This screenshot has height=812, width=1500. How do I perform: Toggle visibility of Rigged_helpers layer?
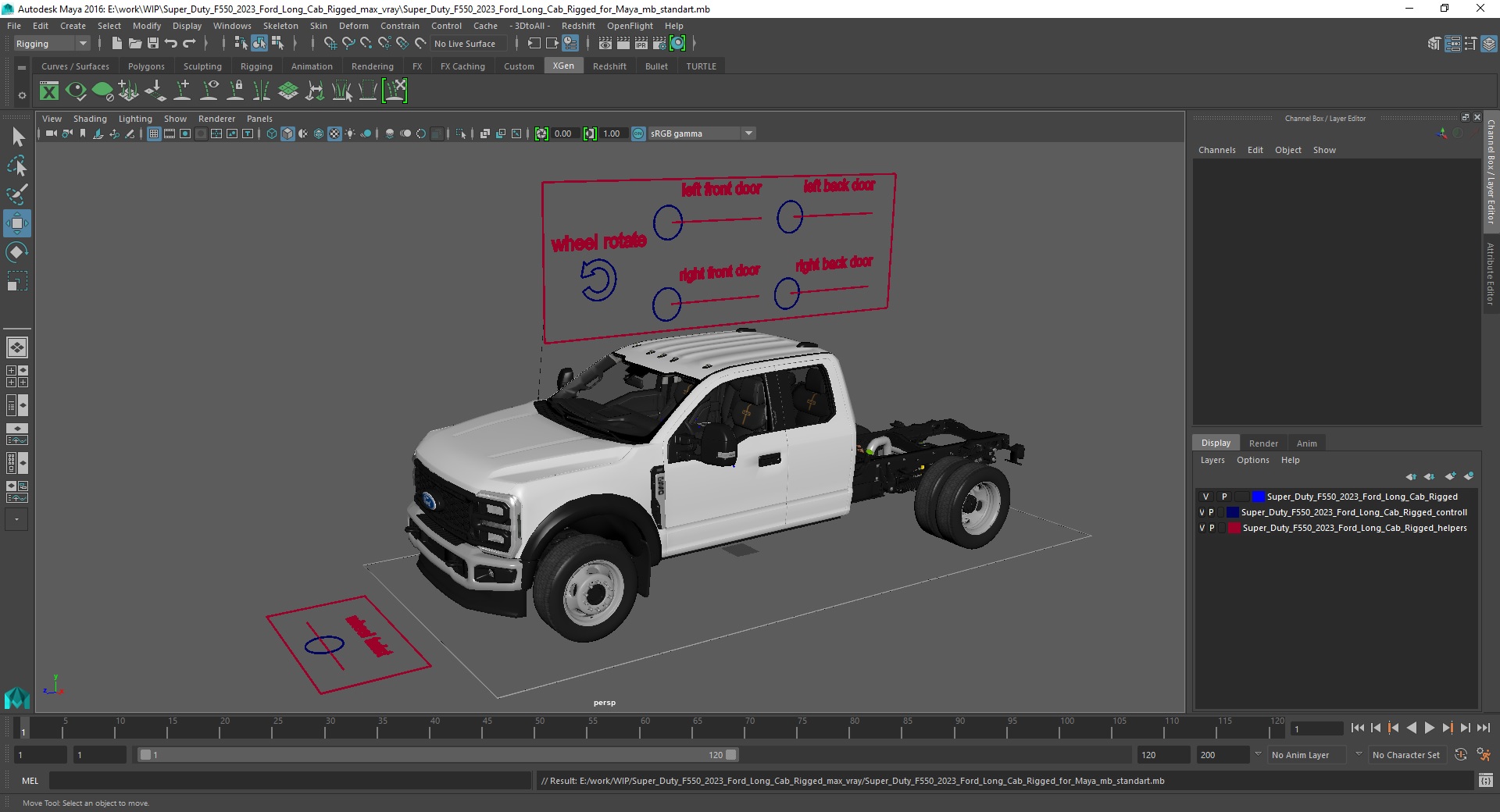click(x=1202, y=529)
